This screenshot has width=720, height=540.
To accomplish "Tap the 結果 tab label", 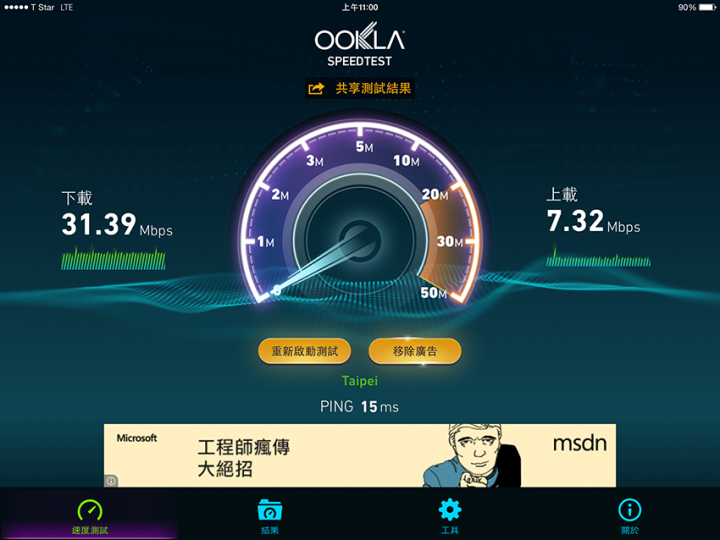I will click(270, 530).
